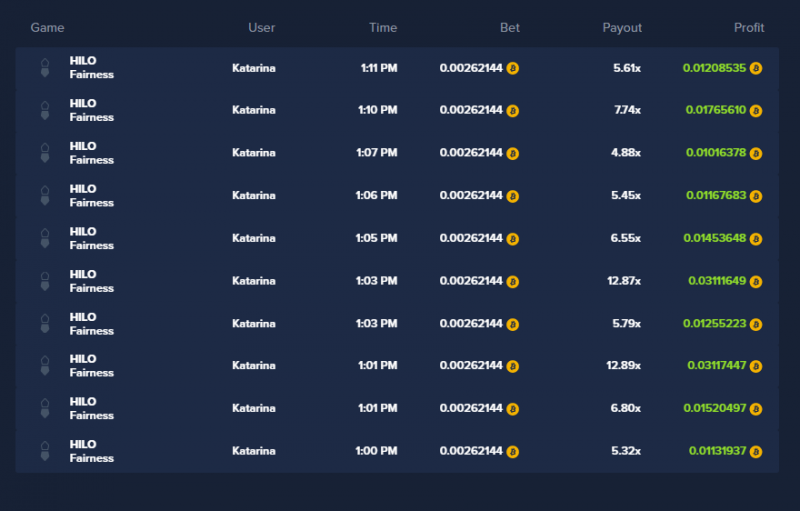The height and width of the screenshot is (511, 800).
Task: Click the profit amount 0.01131937
Action: tap(717, 451)
